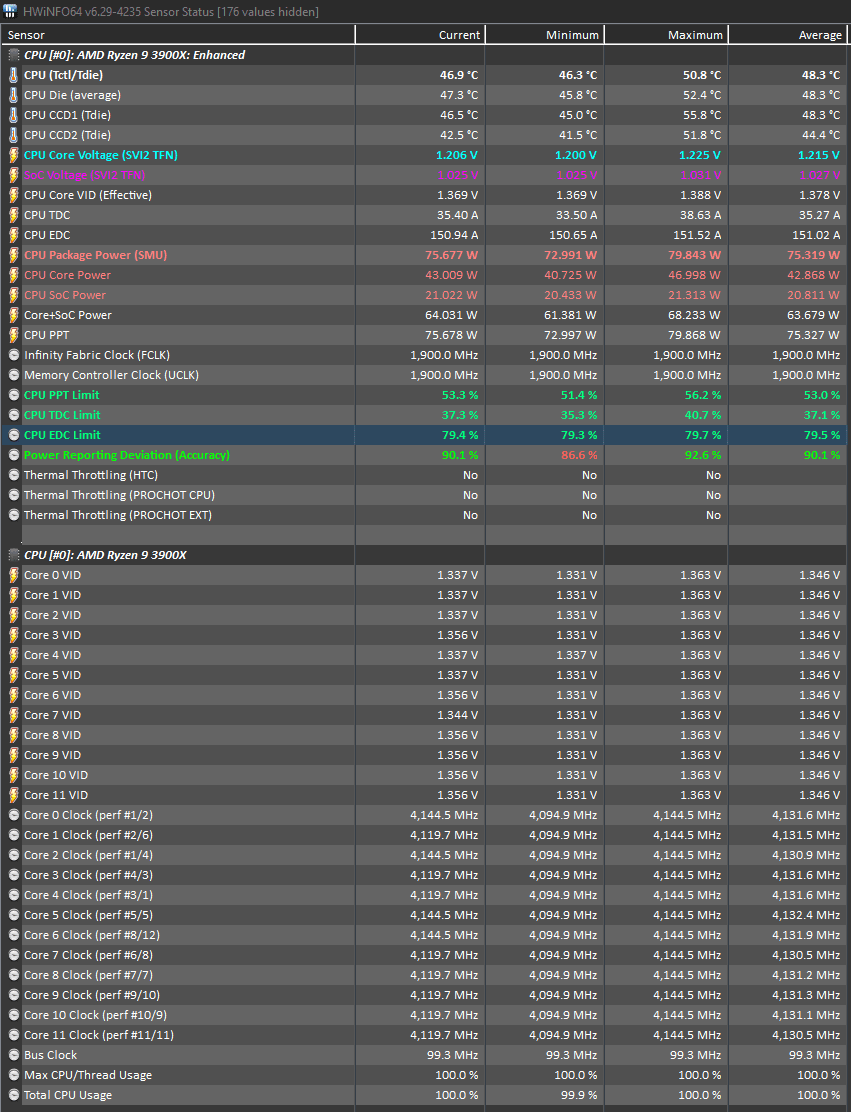Click the clock icon beside Memory Controller Clock (UCLK)
Image resolution: width=851 pixels, height=1112 pixels.
[x=13, y=375]
